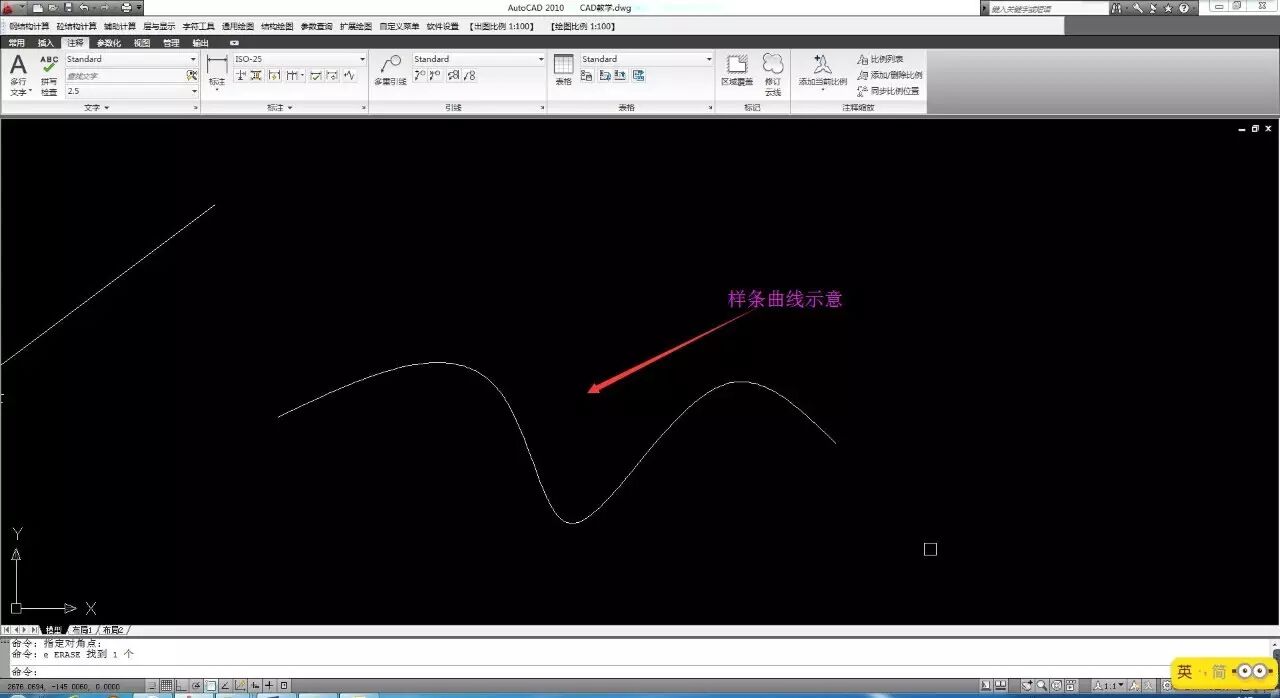Viewport: 1280px width, 698px height.
Task: Expand the 标注 panel title arrow
Action: pos(290,107)
